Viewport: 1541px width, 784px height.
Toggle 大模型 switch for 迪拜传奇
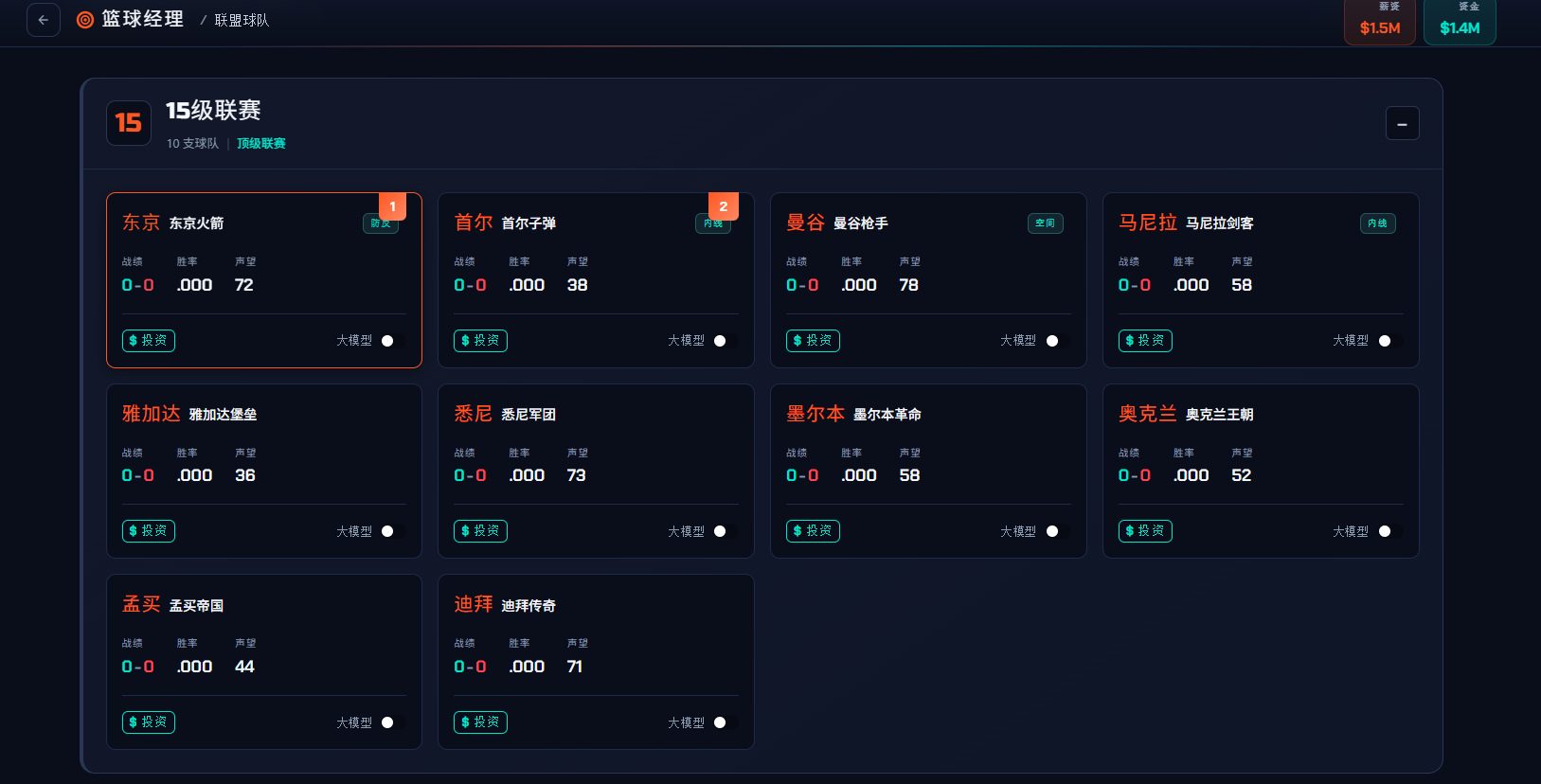pos(726,722)
